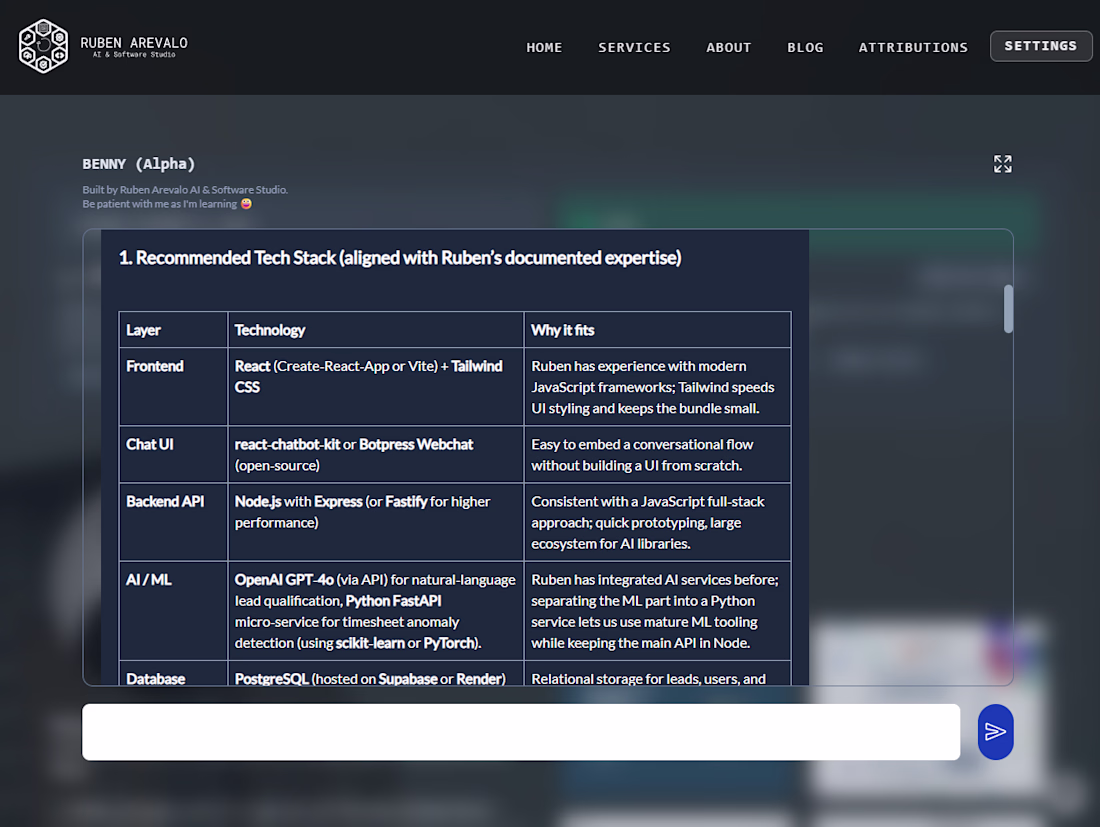1100x827 pixels.
Task: Click 'Ruben has integrated AI services' cell
Action: (657, 611)
